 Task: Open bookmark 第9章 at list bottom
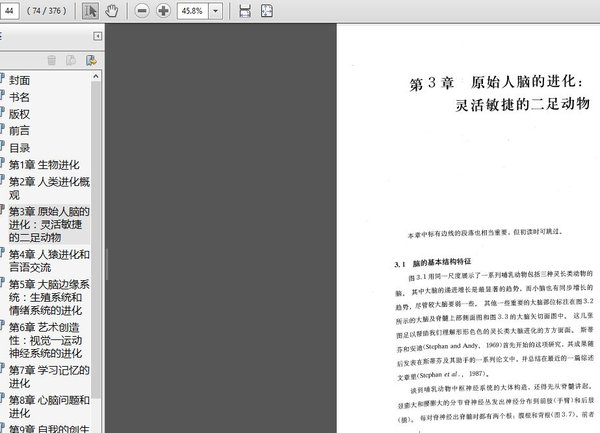tap(49, 428)
